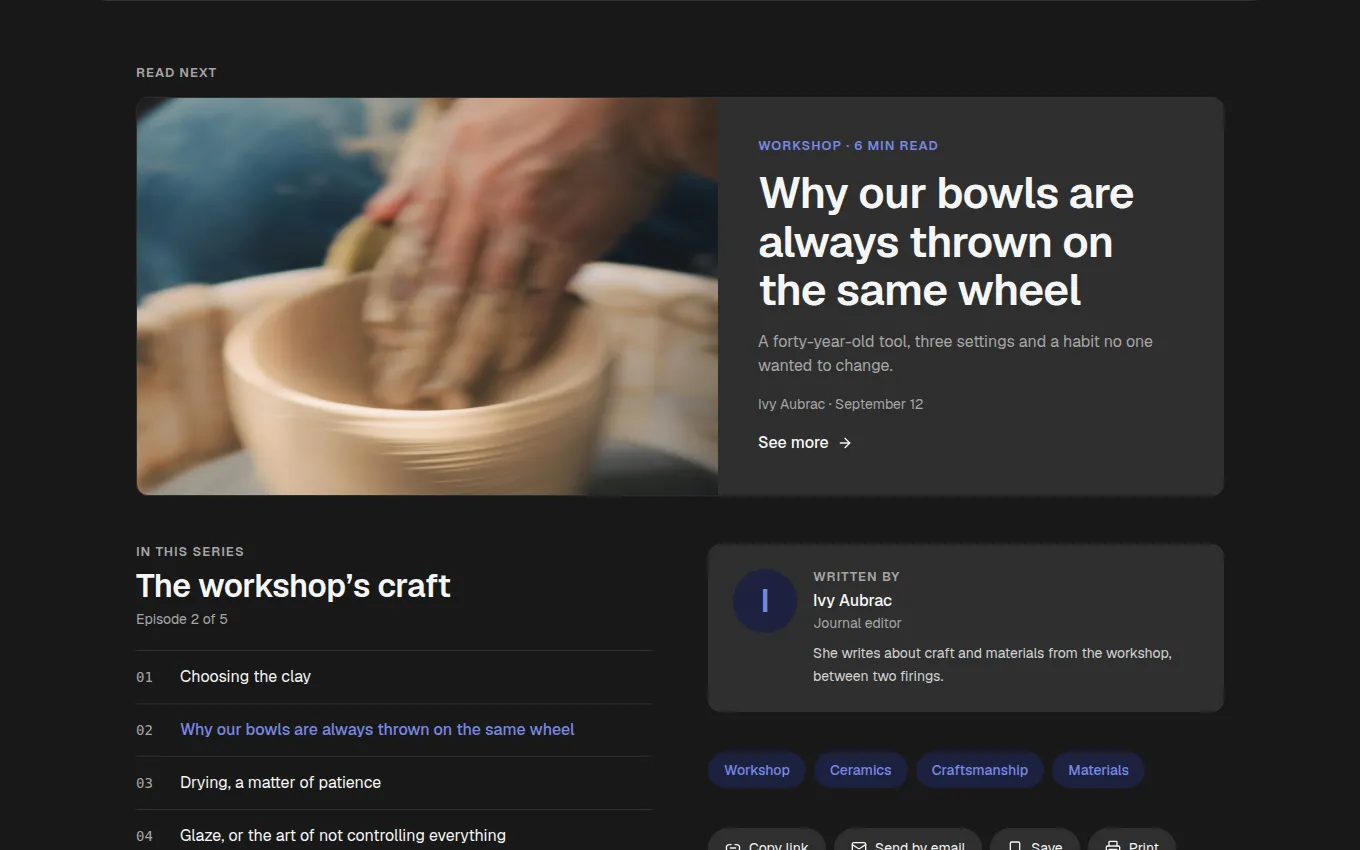This screenshot has height=850, width=1360.
Task: Print the article
Action: pyautogui.click(x=1132, y=840)
